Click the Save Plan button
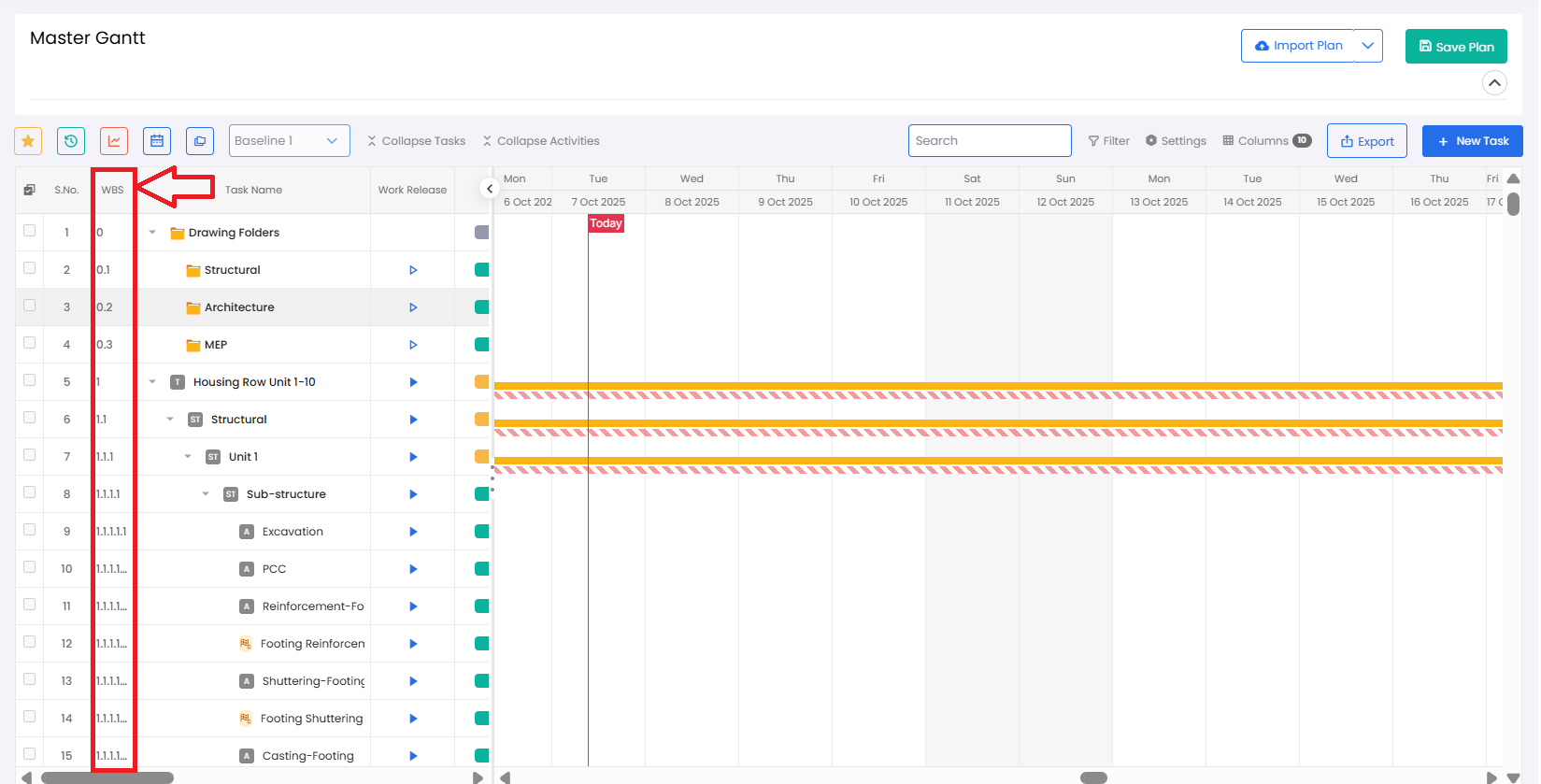1541x784 pixels. coord(1455,47)
